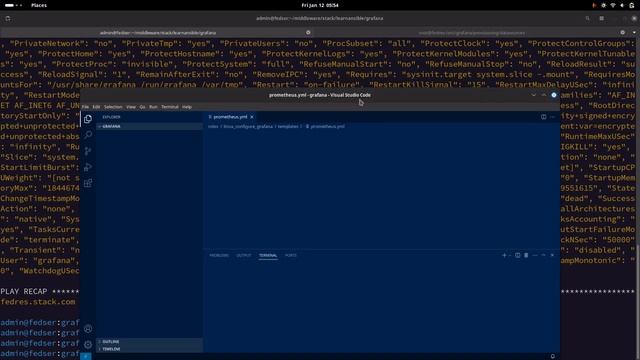The width and height of the screenshot is (640, 360).
Task: Open the terminal tab list dropdown arrow
Action: coord(634,33)
